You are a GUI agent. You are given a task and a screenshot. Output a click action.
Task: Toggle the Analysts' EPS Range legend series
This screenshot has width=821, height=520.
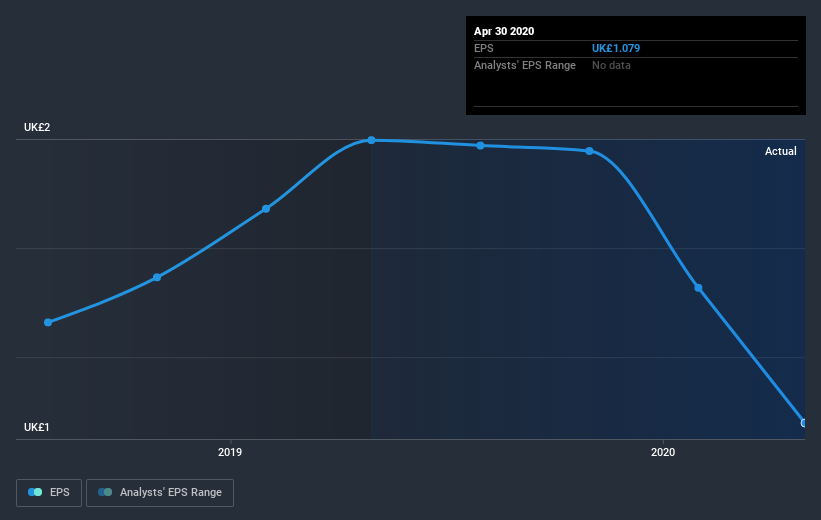(160, 492)
